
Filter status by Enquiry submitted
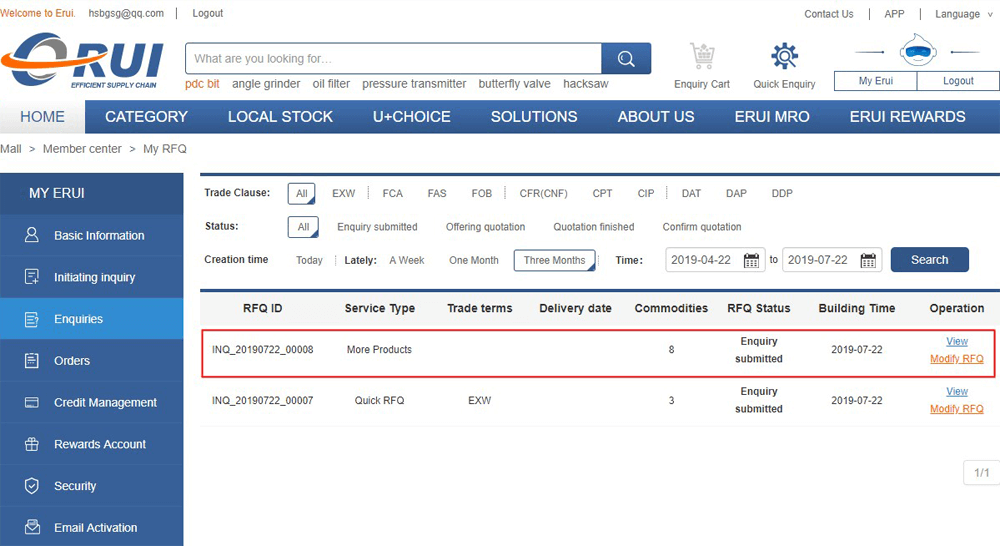tap(377, 227)
